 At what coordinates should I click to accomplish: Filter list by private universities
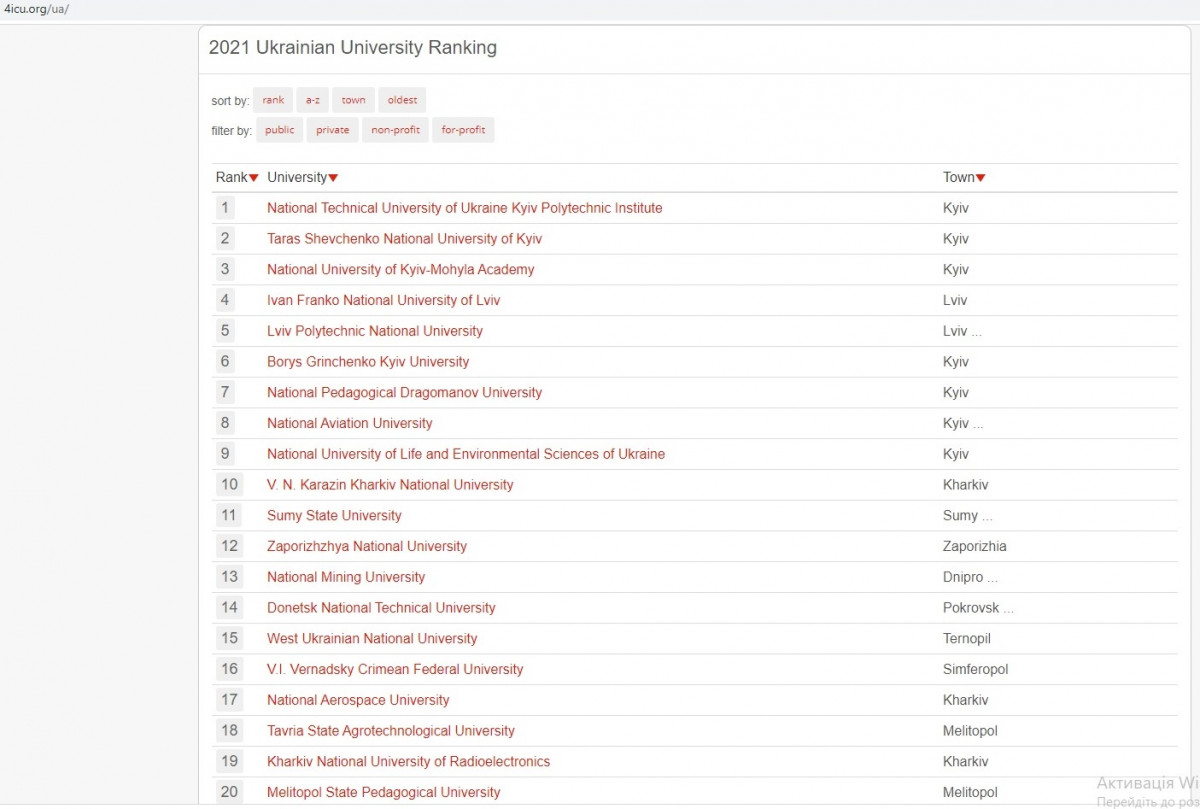[x=333, y=130]
